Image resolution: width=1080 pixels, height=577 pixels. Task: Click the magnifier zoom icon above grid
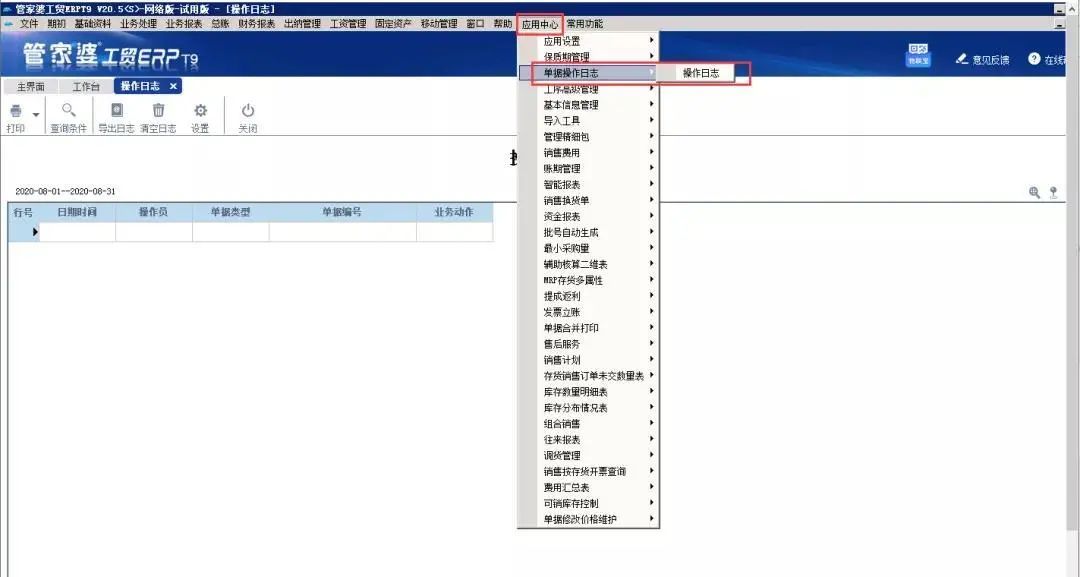pyautogui.click(x=1035, y=192)
